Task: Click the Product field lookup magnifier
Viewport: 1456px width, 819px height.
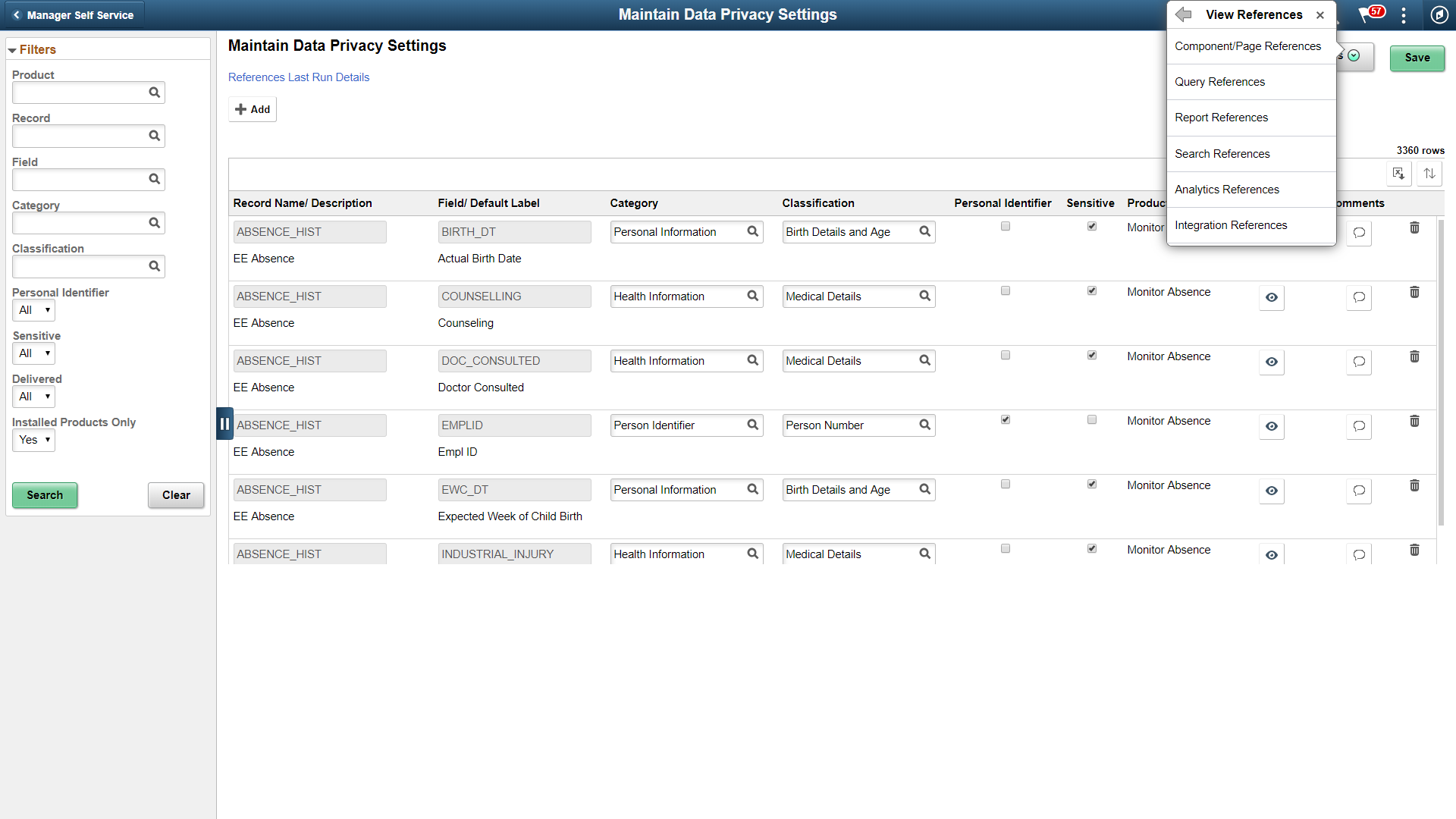Action: [x=154, y=93]
